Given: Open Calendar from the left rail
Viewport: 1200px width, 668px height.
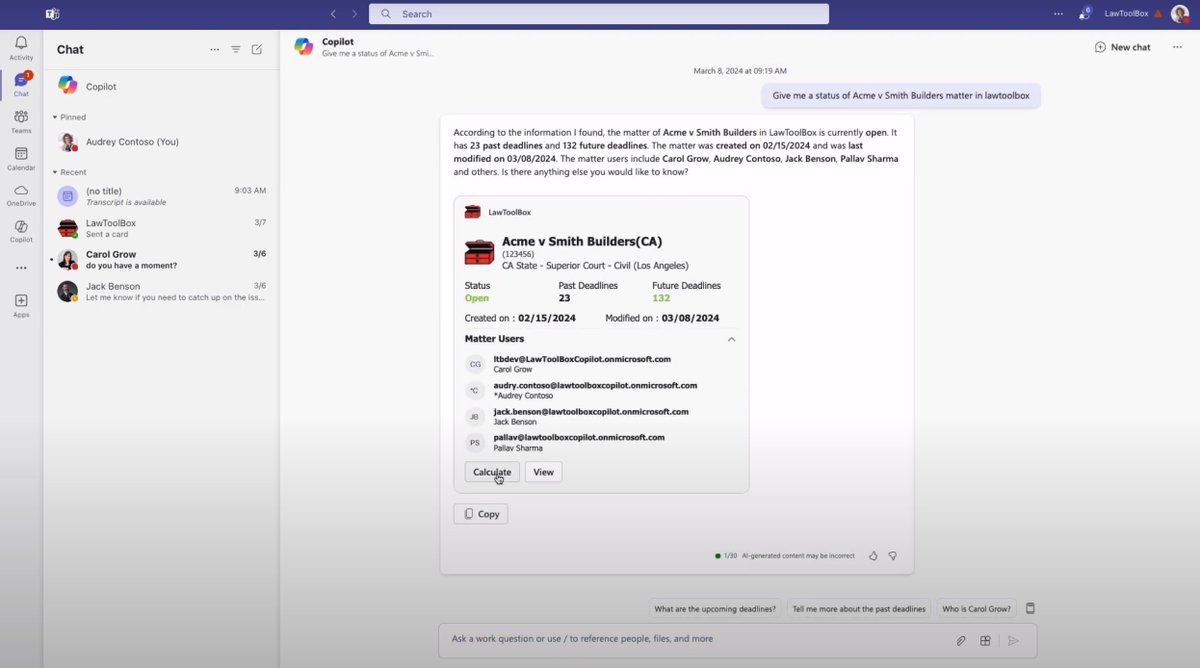Looking at the screenshot, I should click(21, 158).
